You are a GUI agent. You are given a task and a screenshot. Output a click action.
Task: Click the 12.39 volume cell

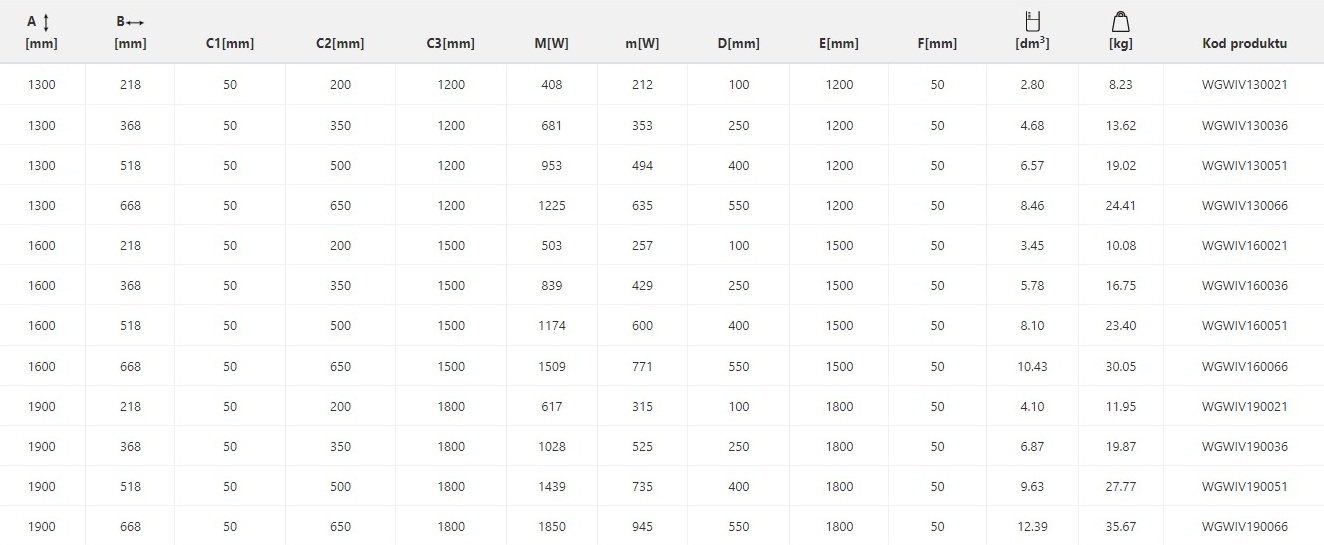tap(1033, 527)
